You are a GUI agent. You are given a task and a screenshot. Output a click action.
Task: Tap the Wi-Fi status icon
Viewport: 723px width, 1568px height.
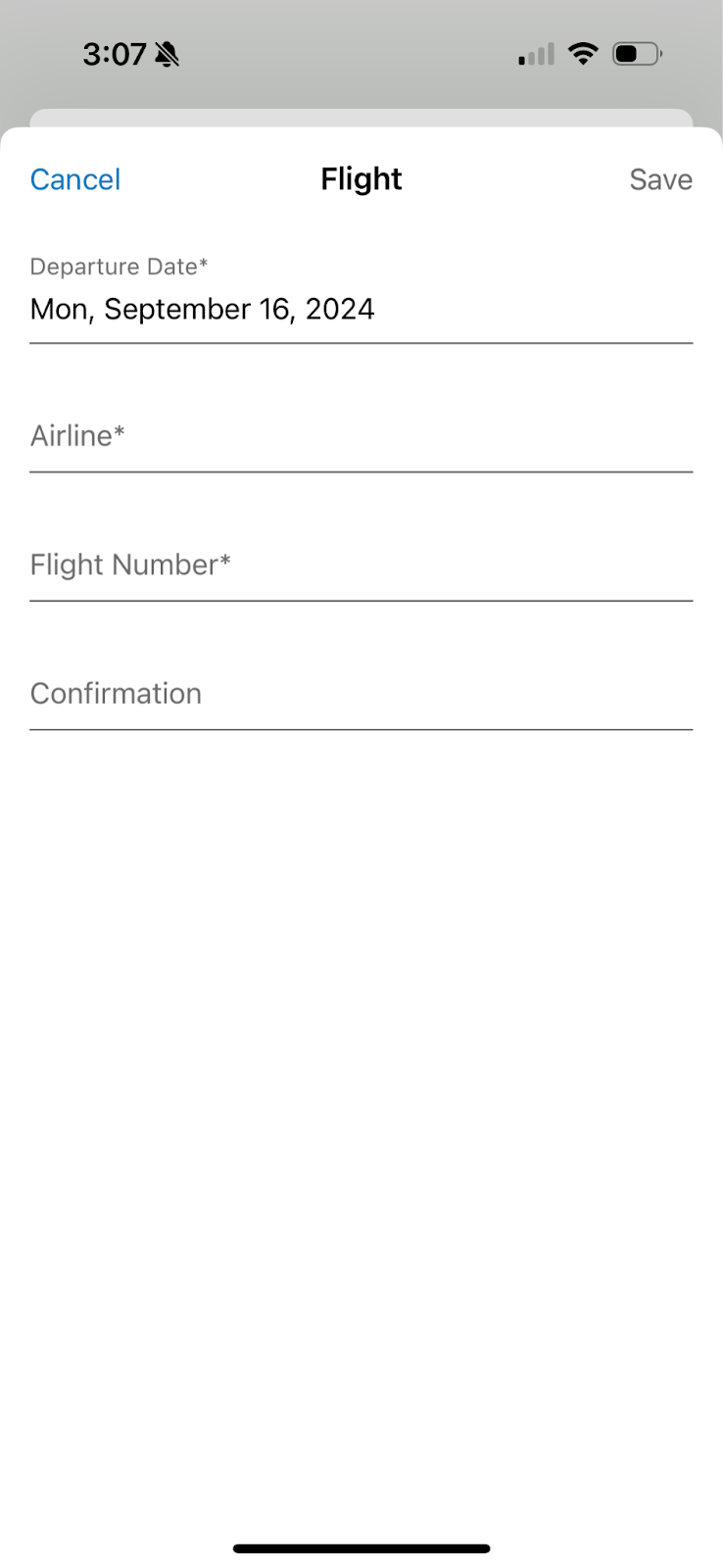tap(583, 54)
